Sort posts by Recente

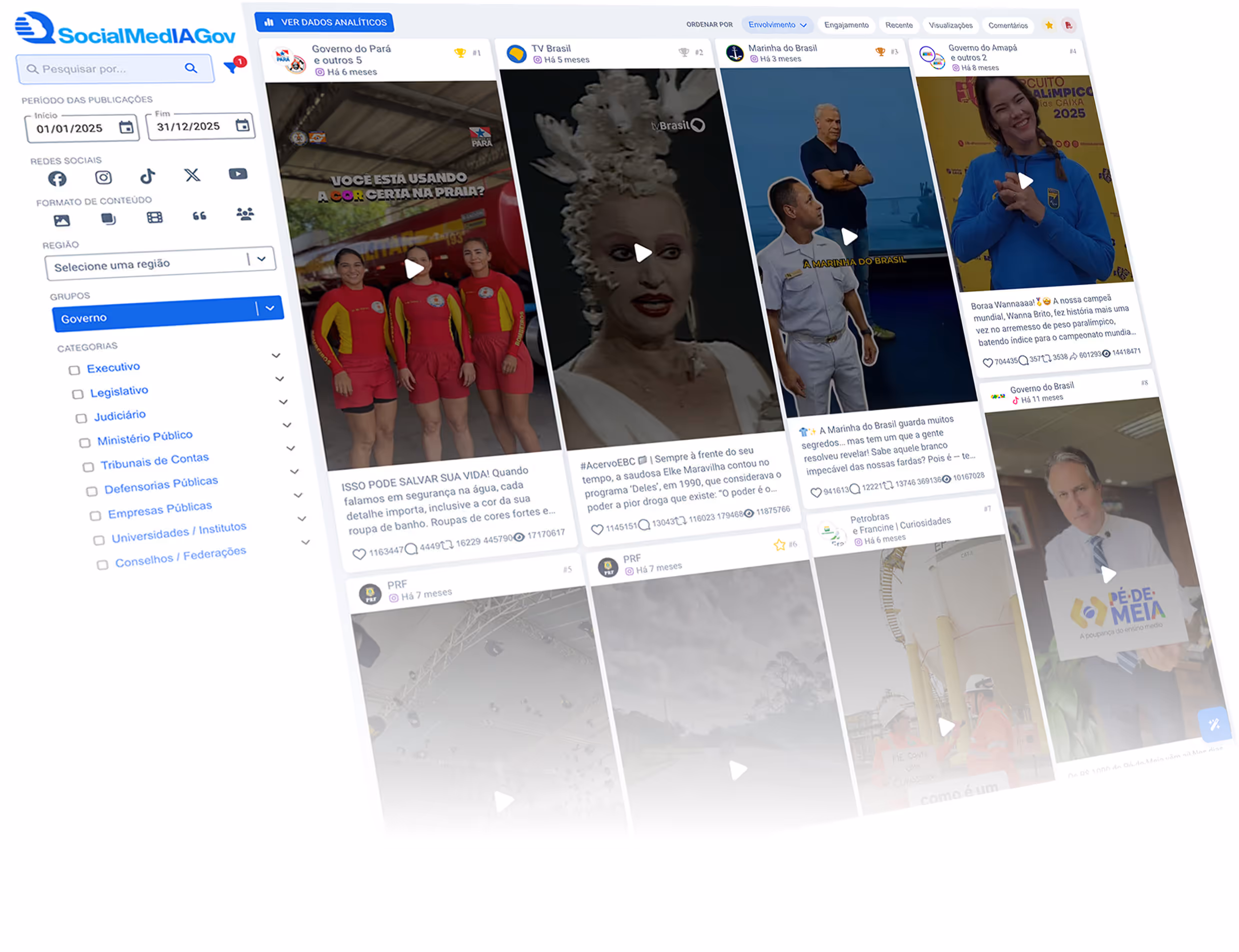pos(898,25)
